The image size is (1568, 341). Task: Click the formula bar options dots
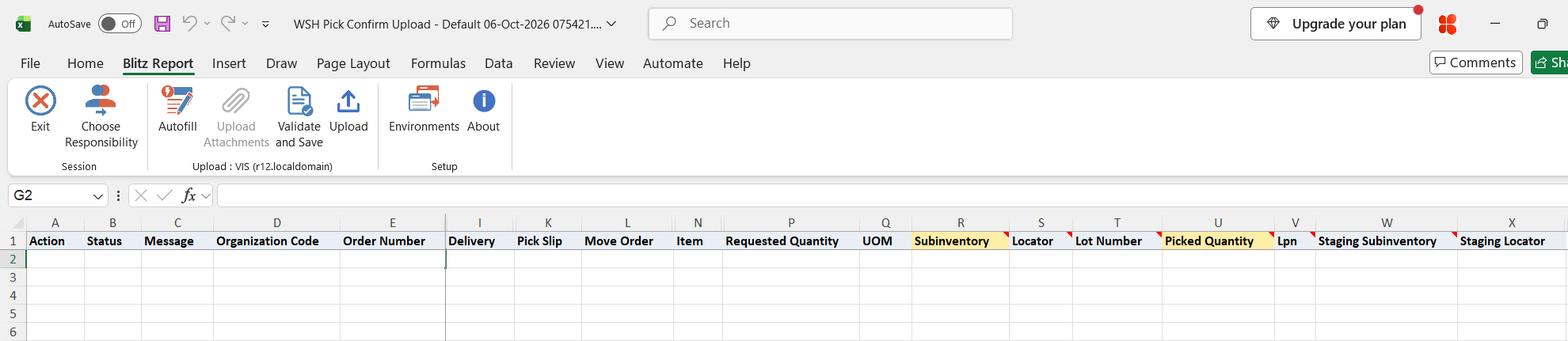pos(118,195)
